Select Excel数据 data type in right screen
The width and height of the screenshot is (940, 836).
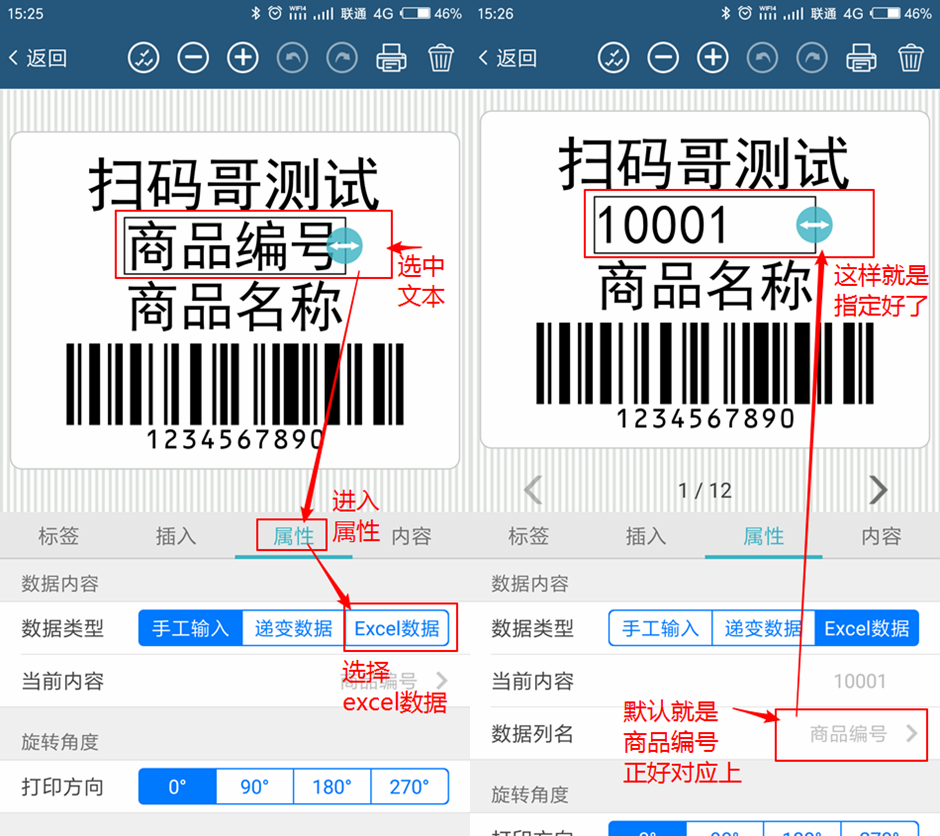pos(867,628)
